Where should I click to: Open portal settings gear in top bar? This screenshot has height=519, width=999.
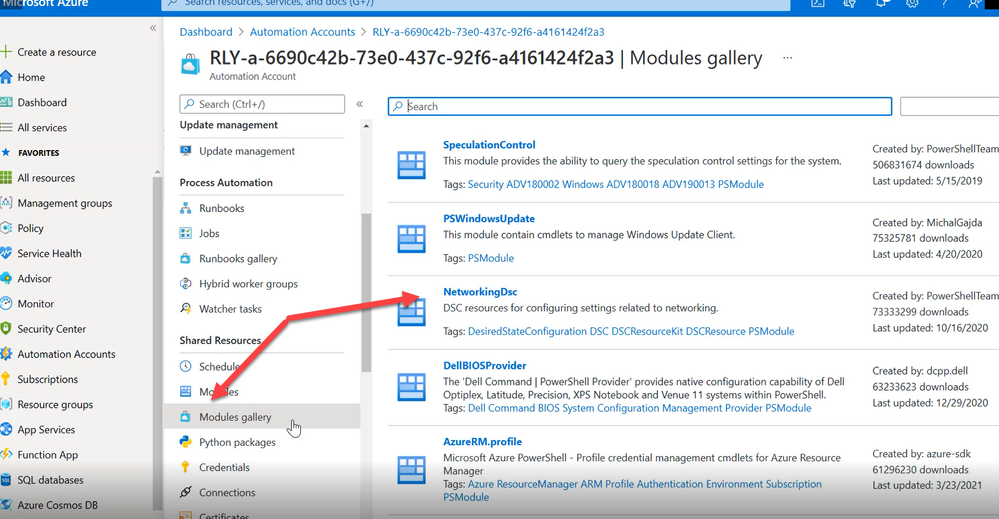(912, 3)
